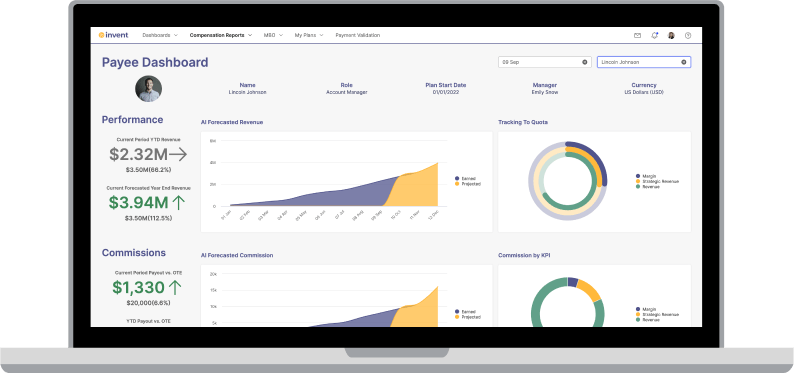Clear the 09 Sep period field
794x374 pixels.
pos(584,62)
